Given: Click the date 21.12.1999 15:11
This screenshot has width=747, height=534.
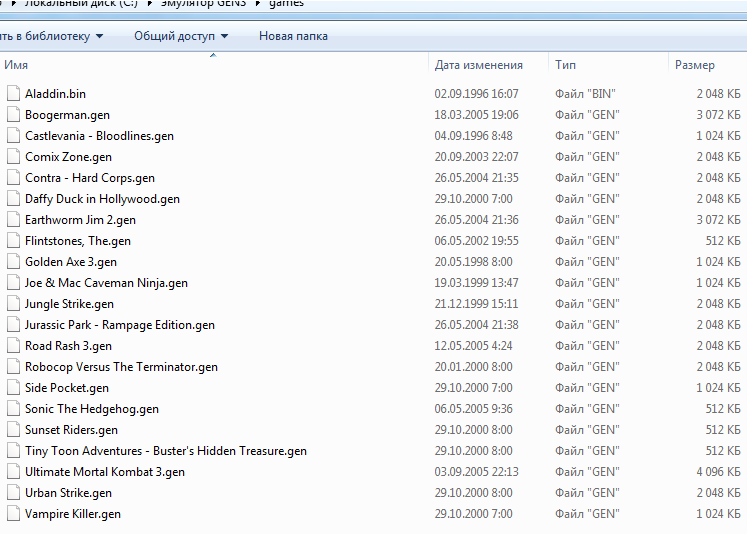Looking at the screenshot, I should (x=476, y=304).
